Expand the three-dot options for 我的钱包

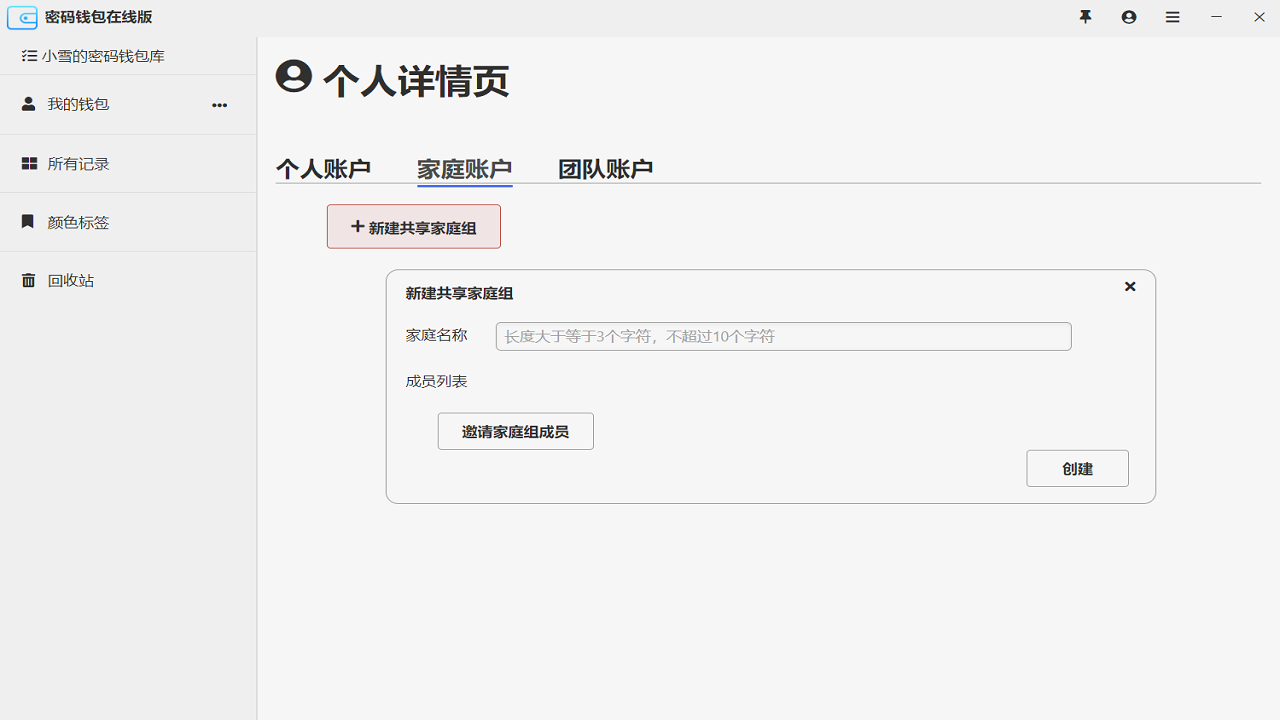pos(219,105)
